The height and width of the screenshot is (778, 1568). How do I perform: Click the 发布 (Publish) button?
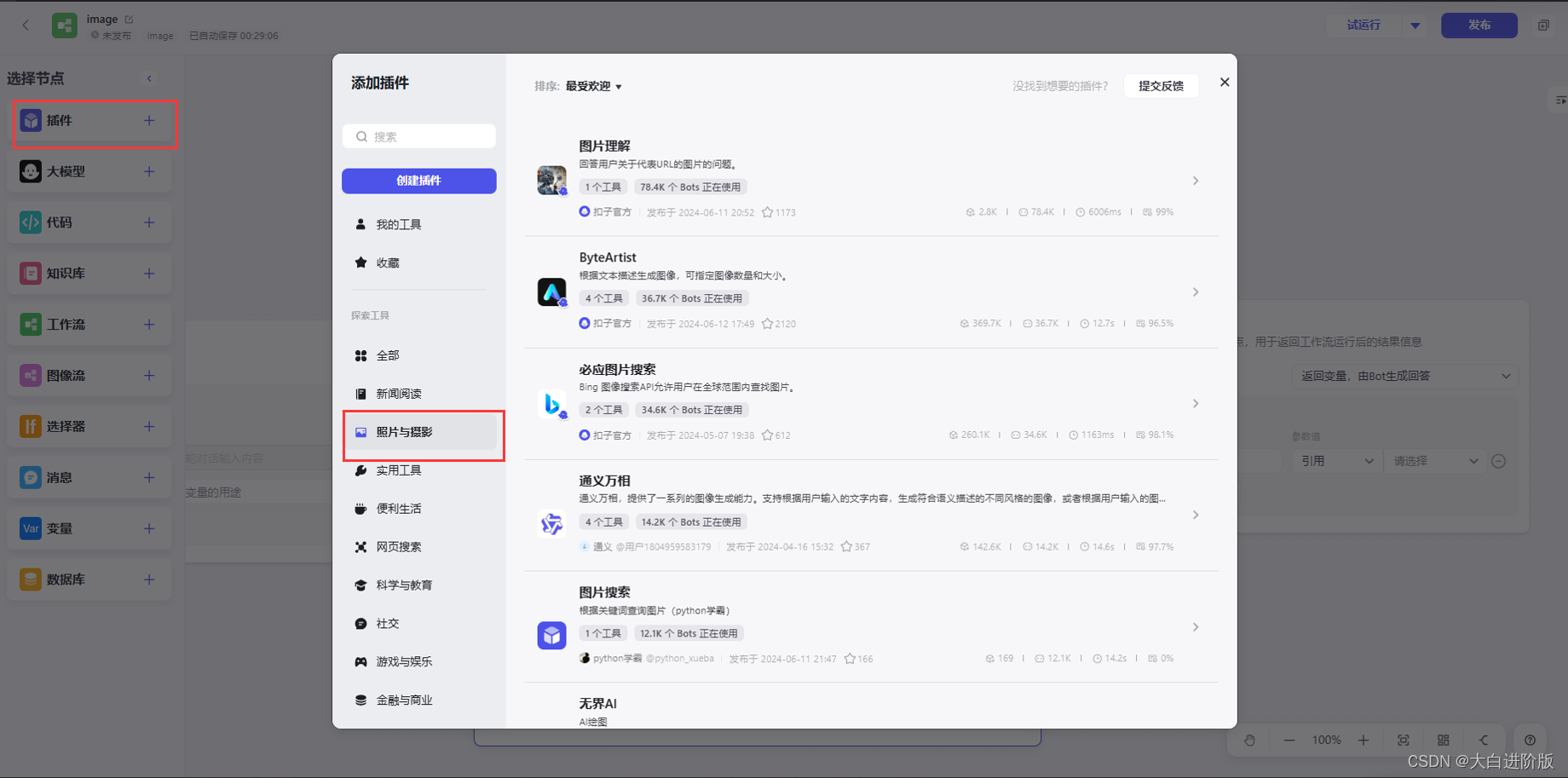pos(1479,25)
